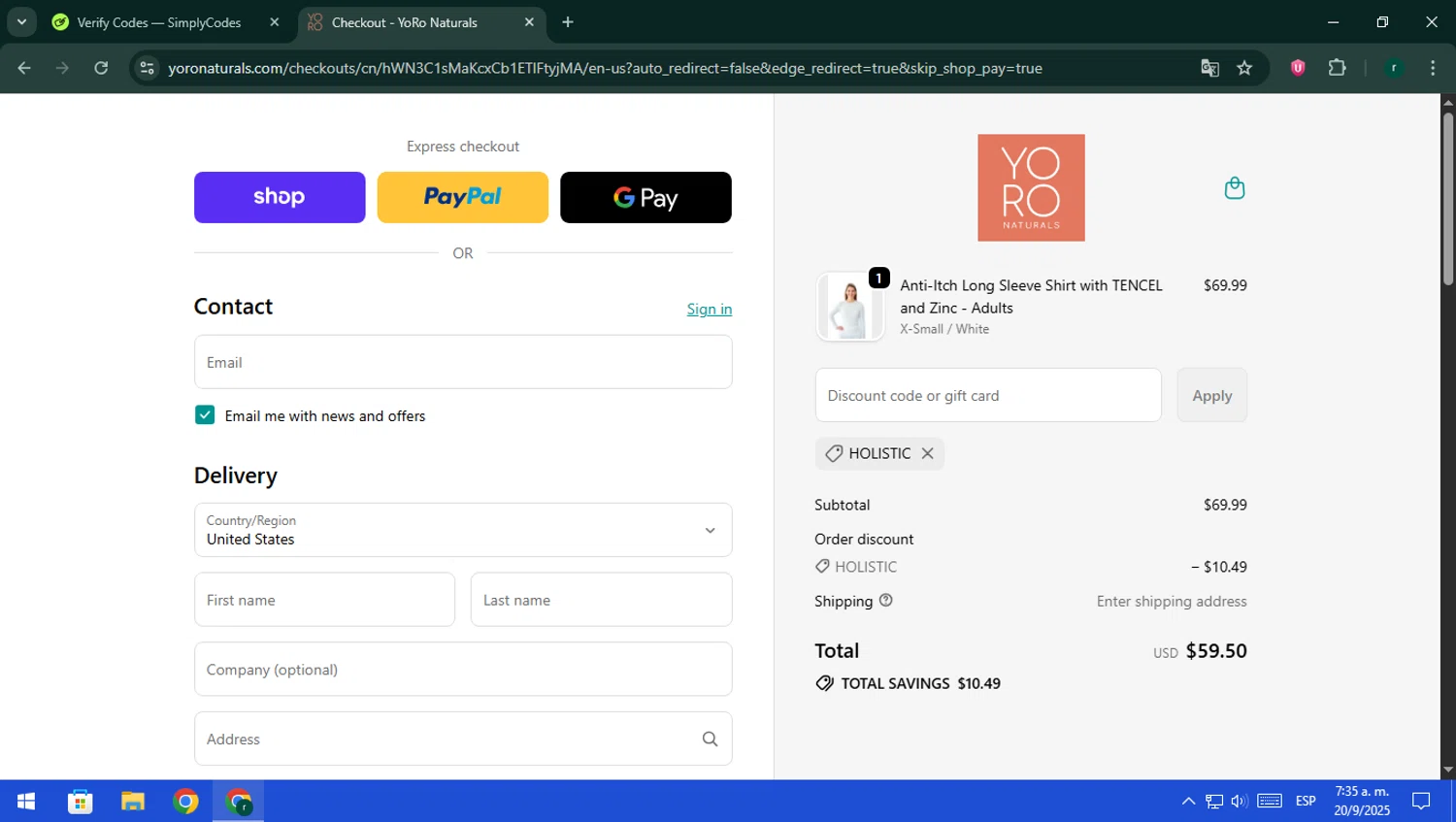Open the Chrome three-dot menu
The width and height of the screenshot is (1456, 822).
pos(1433,68)
